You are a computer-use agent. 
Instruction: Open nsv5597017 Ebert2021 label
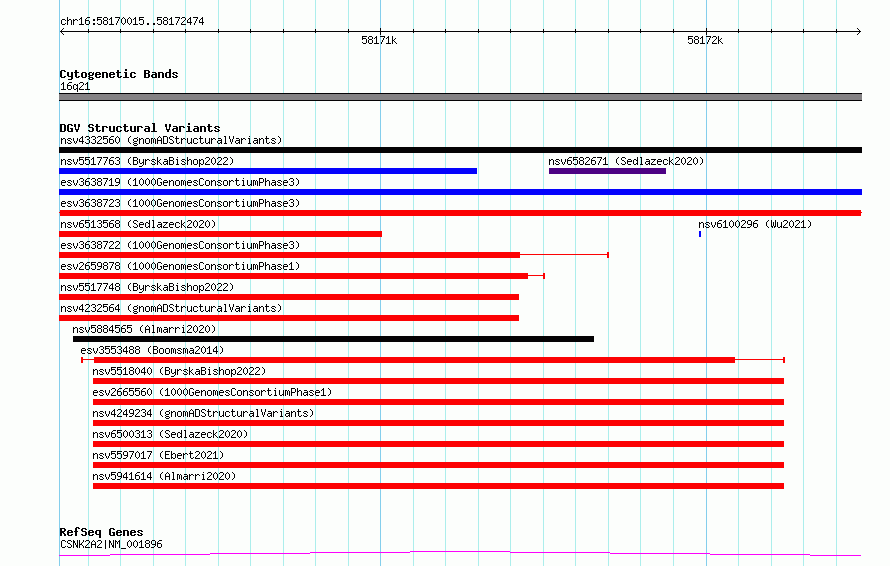[x=158, y=455]
